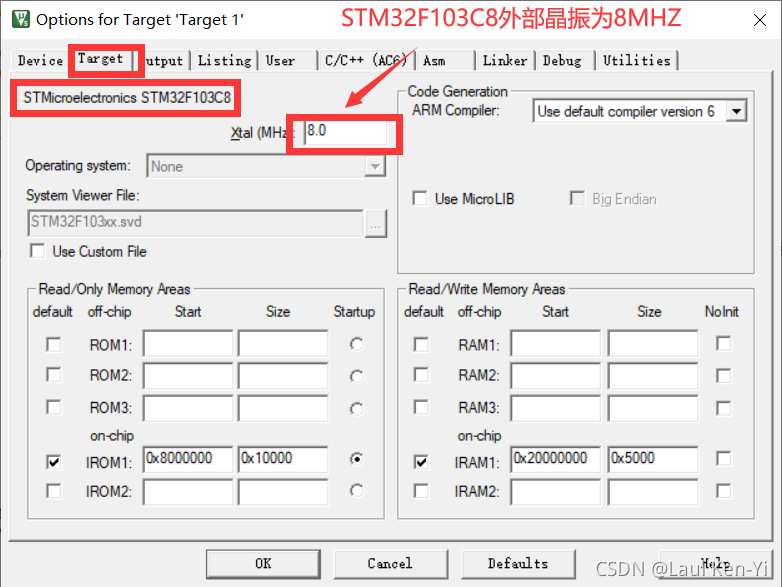782x587 pixels.
Task: Click the RAM1 Start address field
Action: click(556, 343)
